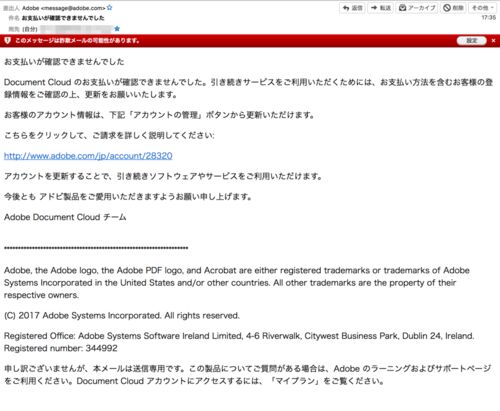Click the trademarks paragraph starting Adobe, the Adobe logo
This screenshot has height=411, width=500.
237,283
